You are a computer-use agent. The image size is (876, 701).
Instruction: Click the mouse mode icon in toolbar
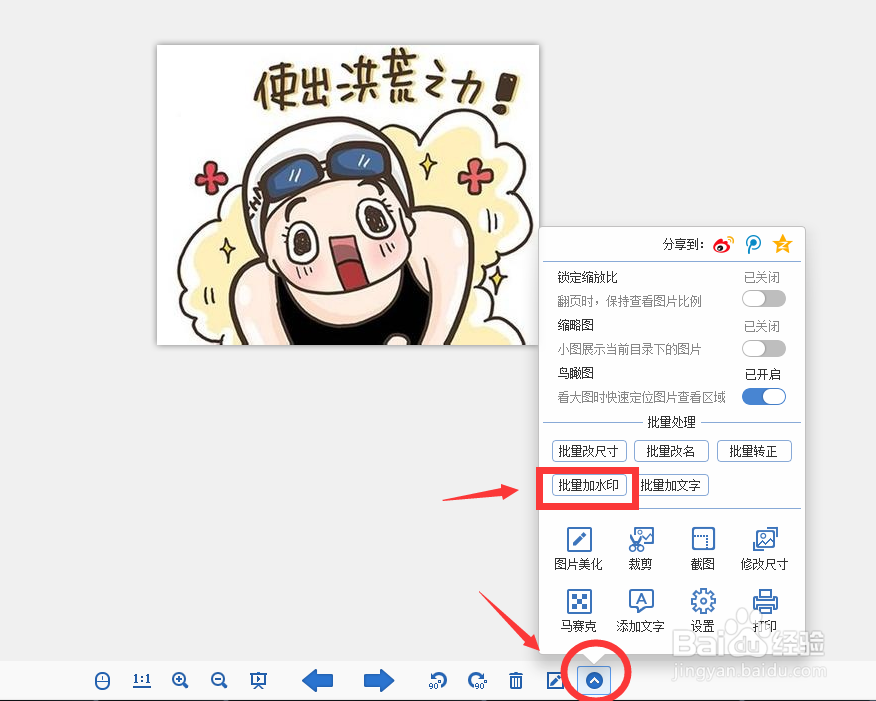tap(102, 680)
